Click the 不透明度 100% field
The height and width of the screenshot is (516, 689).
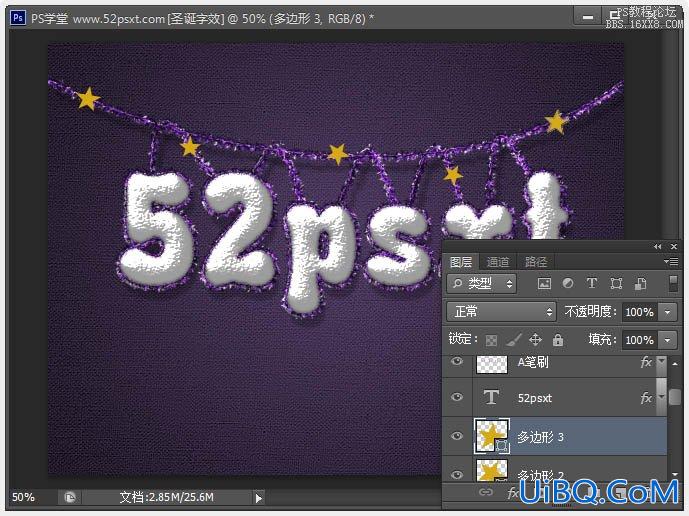point(639,312)
